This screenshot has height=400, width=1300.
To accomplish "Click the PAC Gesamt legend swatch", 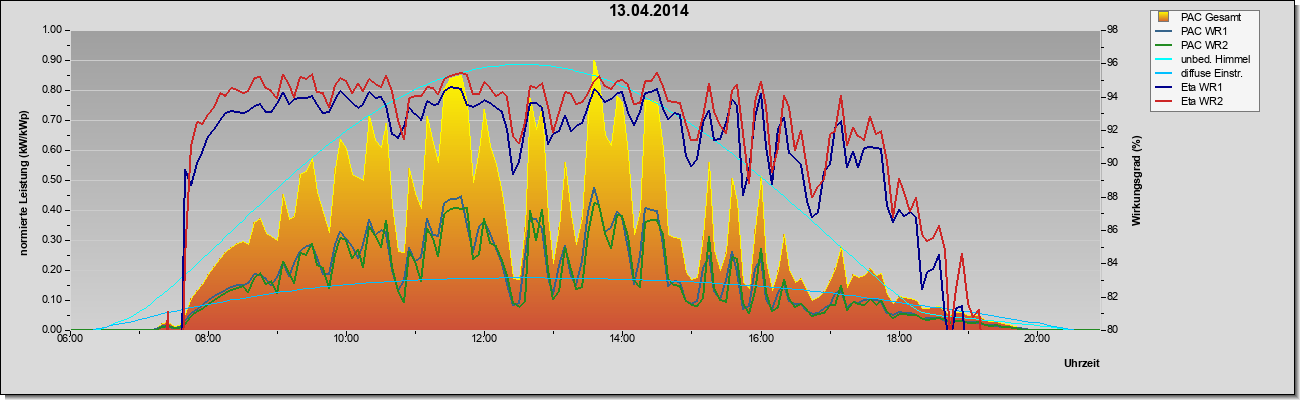I will (1164, 17).
